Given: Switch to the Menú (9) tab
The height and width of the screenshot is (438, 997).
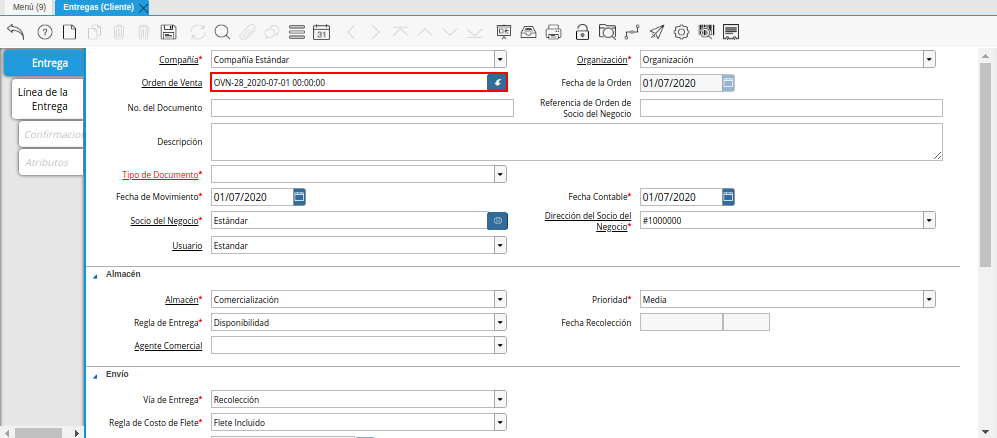Looking at the screenshot, I should (x=29, y=7).
